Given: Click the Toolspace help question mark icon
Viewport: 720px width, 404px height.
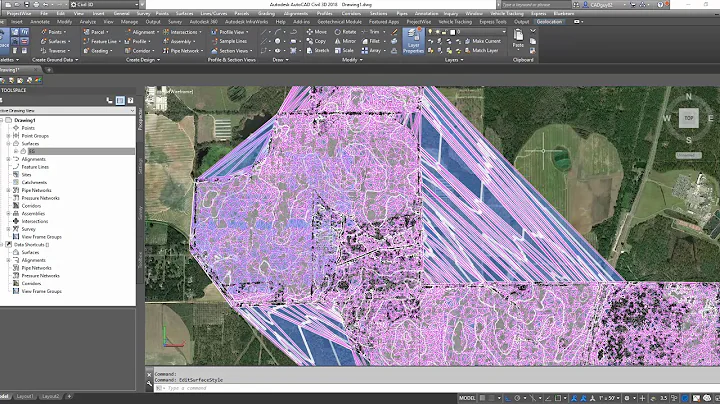Looking at the screenshot, I should (x=130, y=100).
